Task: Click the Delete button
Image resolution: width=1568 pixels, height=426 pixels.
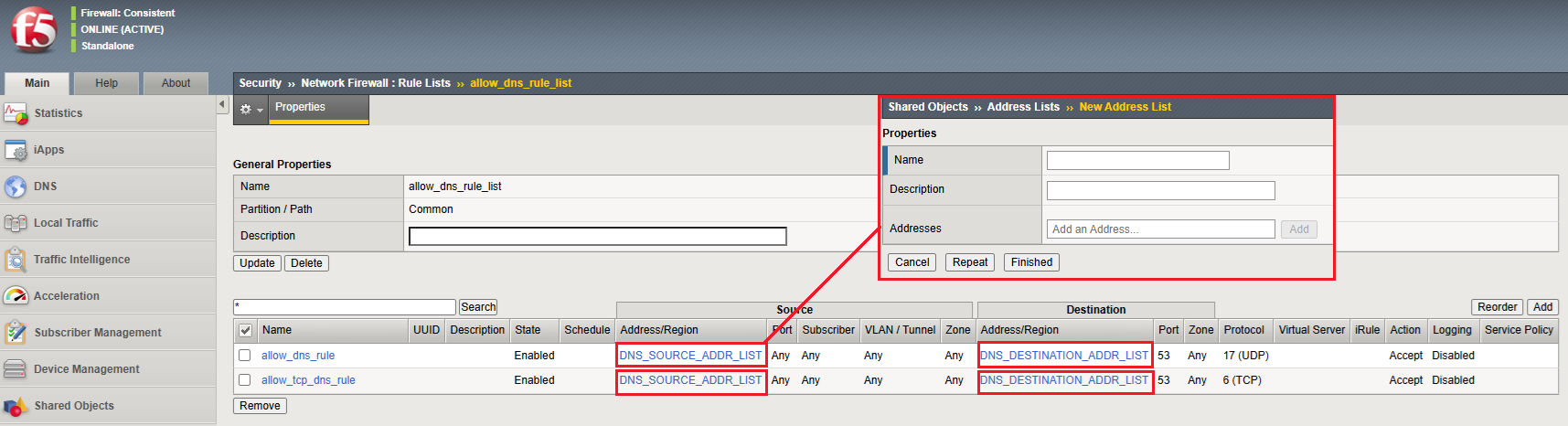Action: point(307,263)
